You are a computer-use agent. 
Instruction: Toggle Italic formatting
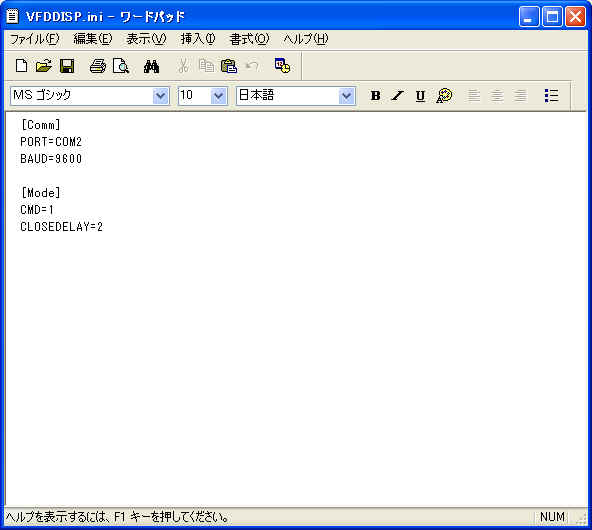click(x=398, y=96)
